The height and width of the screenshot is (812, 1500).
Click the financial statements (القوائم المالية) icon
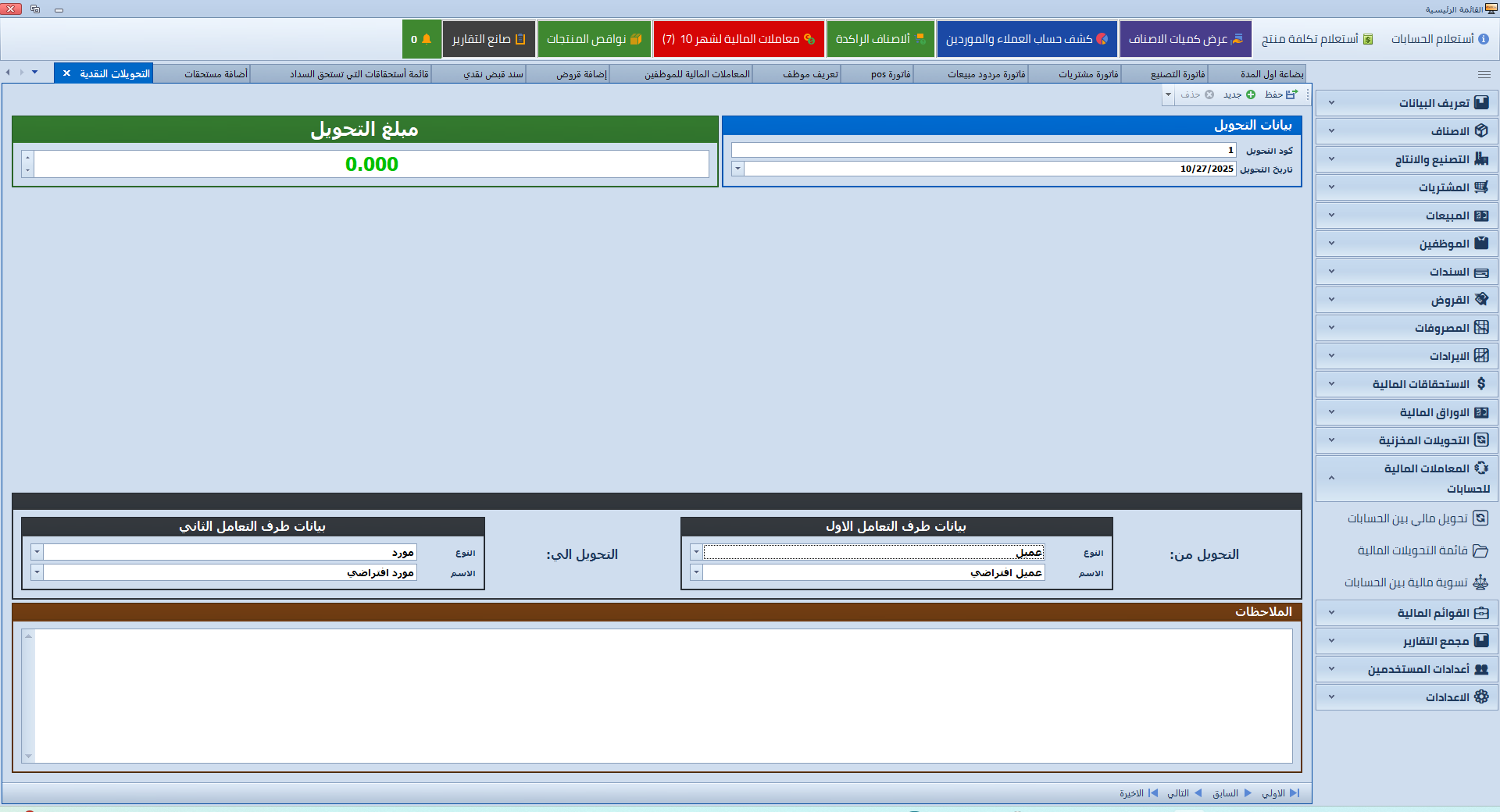click(x=1481, y=613)
